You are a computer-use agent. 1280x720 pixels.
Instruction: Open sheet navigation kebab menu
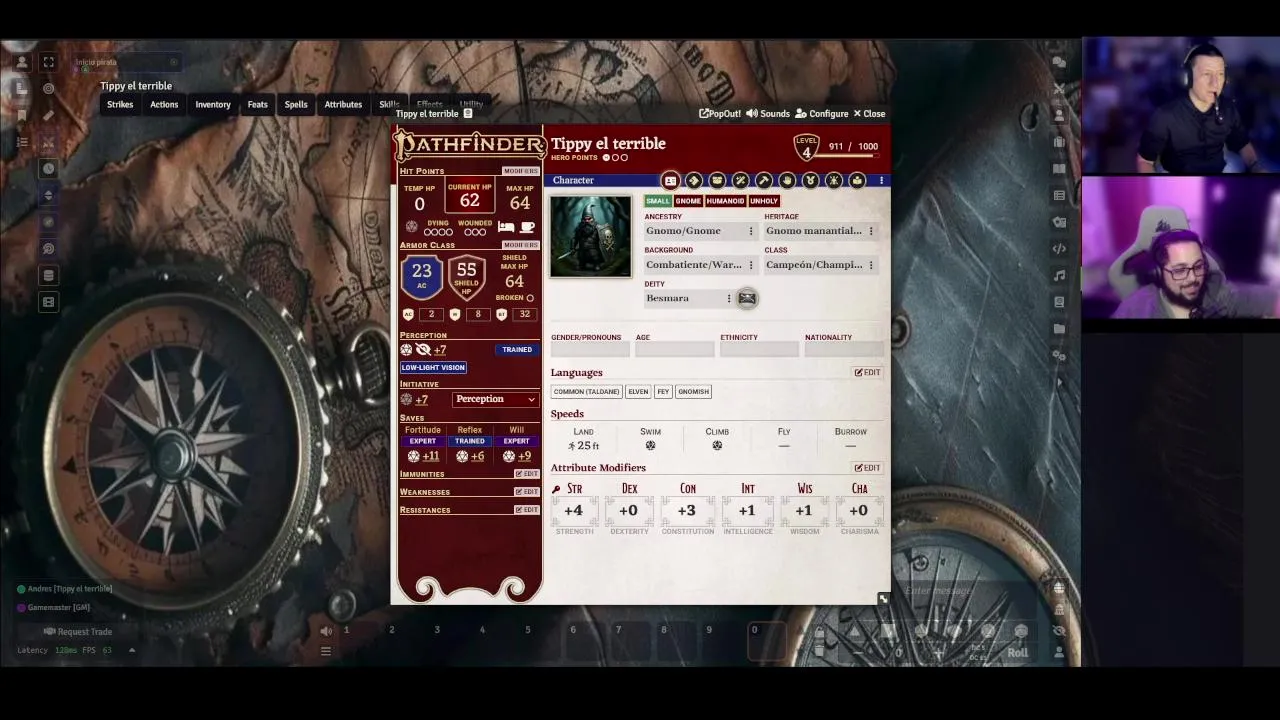[x=881, y=180]
